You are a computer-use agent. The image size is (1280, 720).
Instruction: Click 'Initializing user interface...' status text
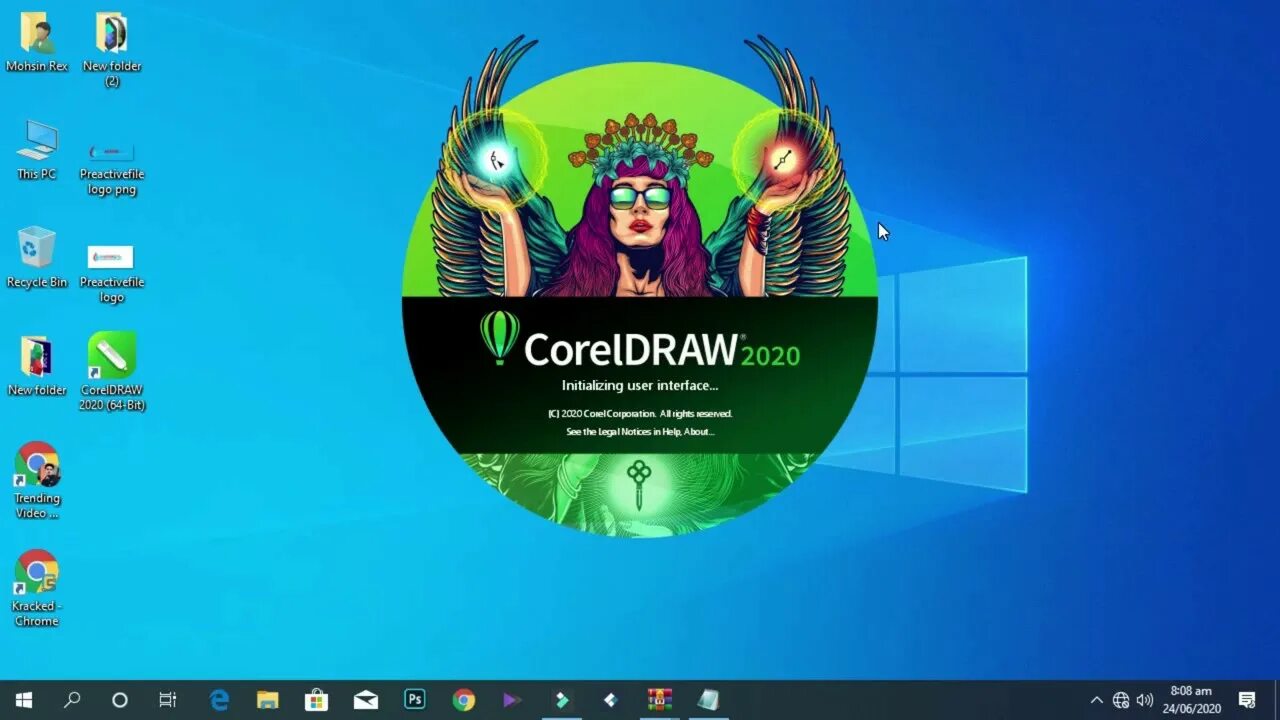[x=640, y=386]
